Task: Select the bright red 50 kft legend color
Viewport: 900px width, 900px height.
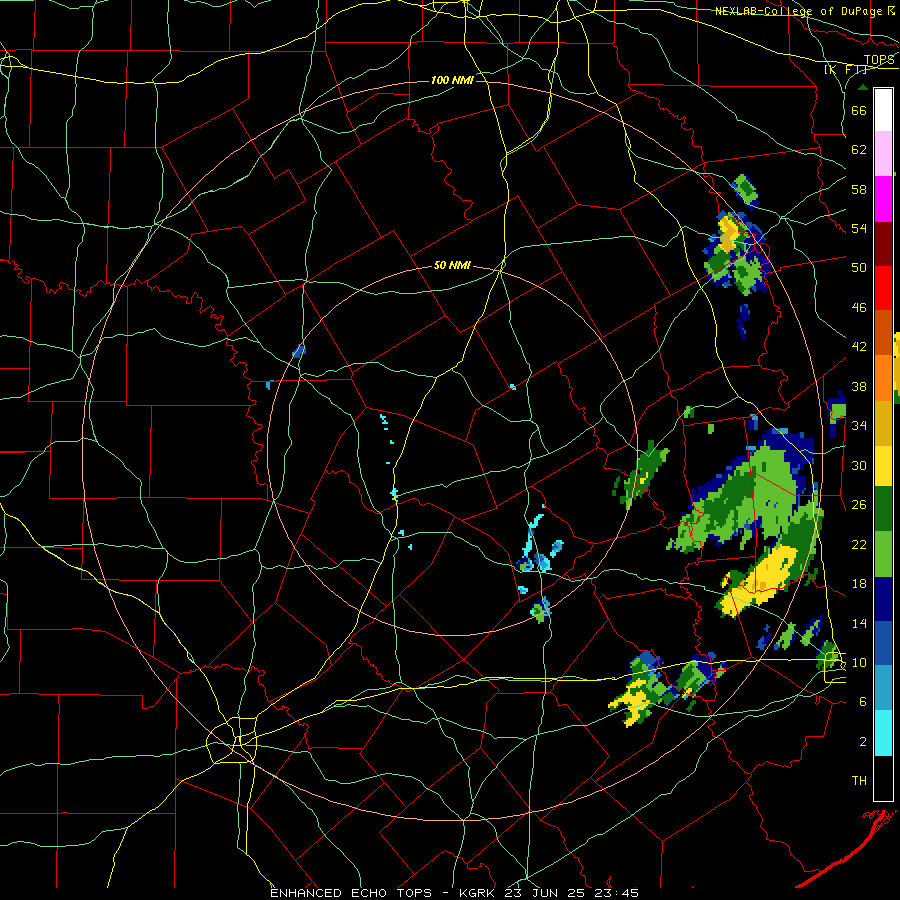Action: pos(883,288)
